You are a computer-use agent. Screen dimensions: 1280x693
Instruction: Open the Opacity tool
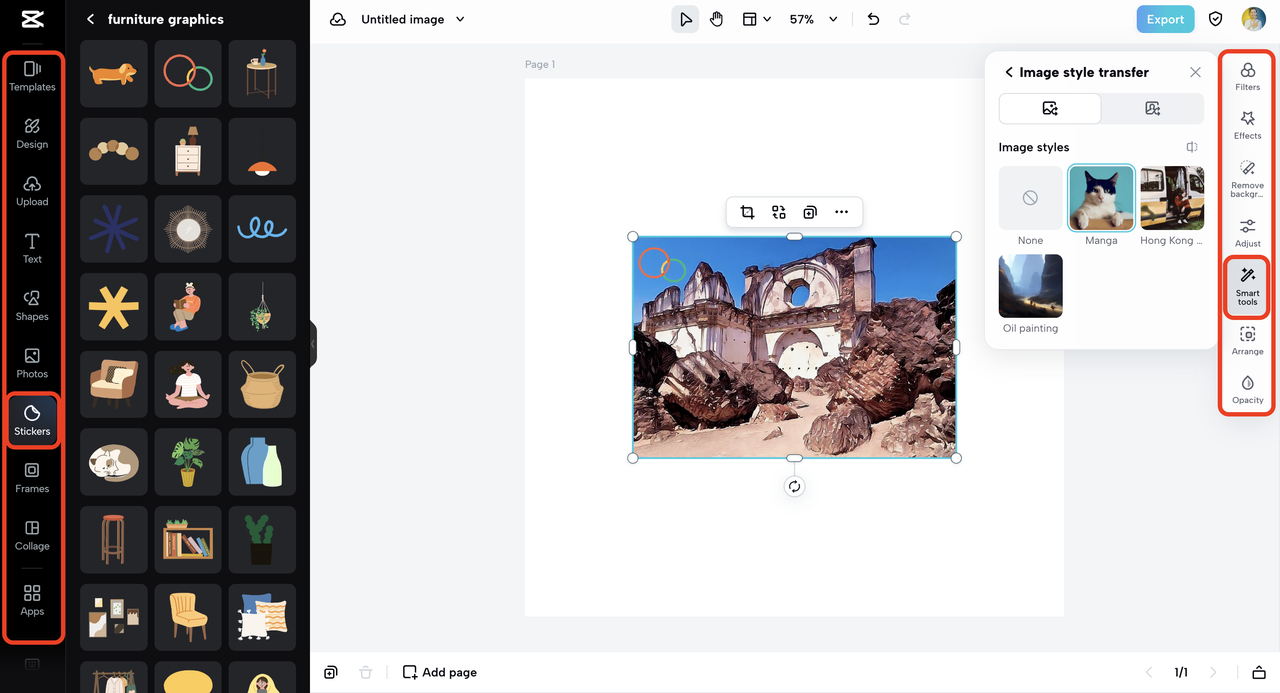1247,390
